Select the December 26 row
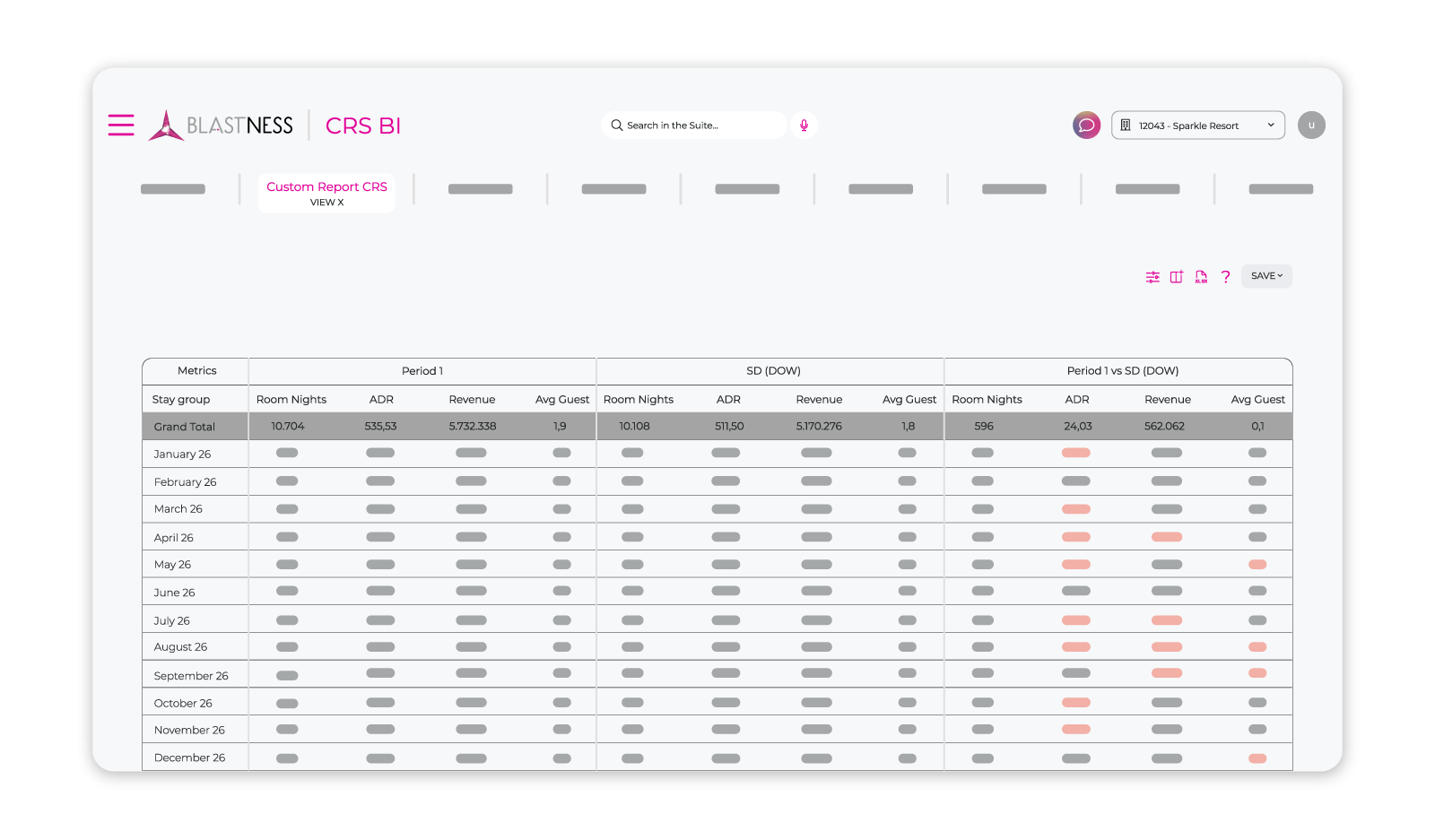The width and height of the screenshot is (1435, 840). [717, 758]
